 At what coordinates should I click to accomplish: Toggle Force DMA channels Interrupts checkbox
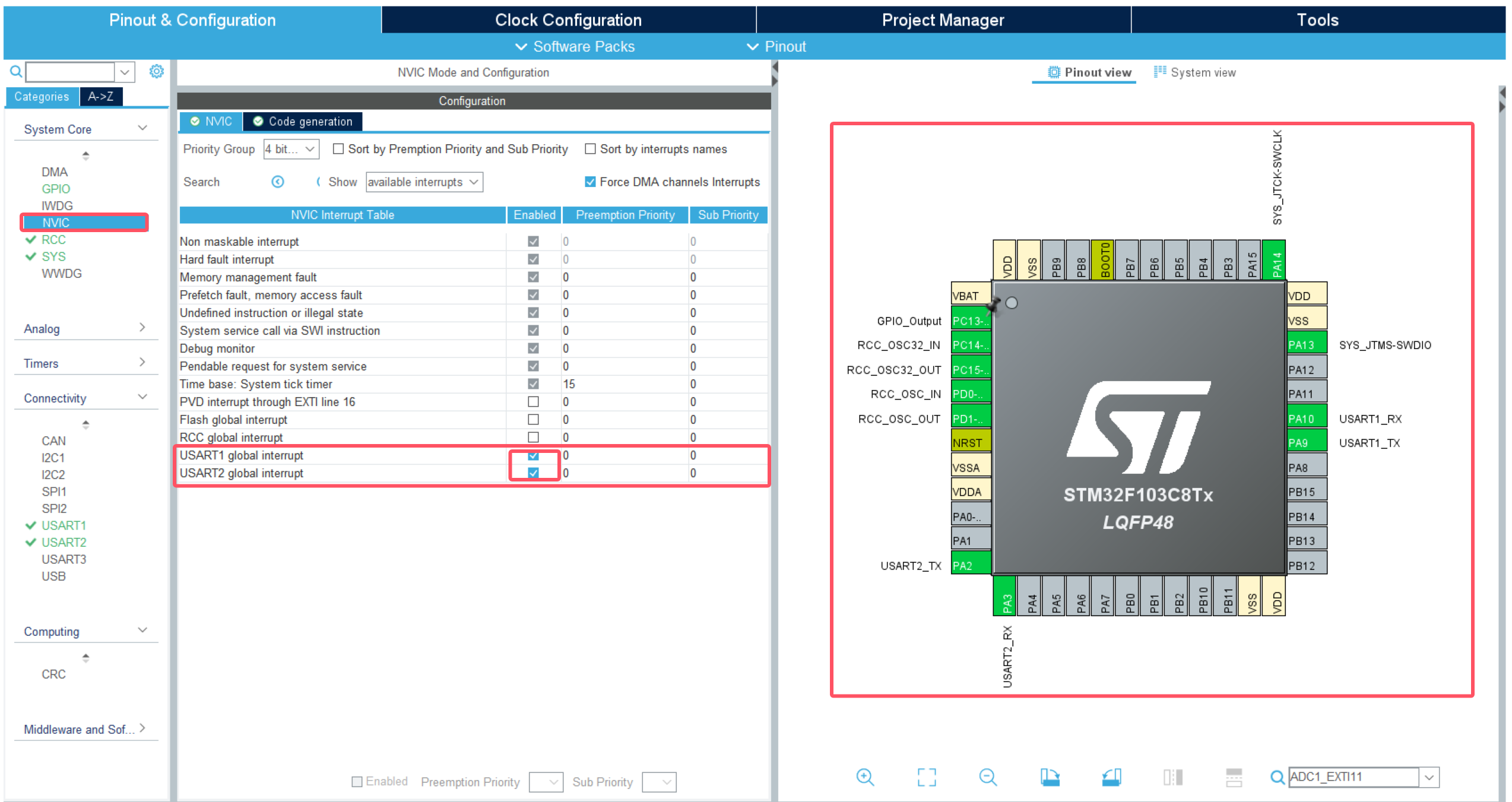[590, 182]
